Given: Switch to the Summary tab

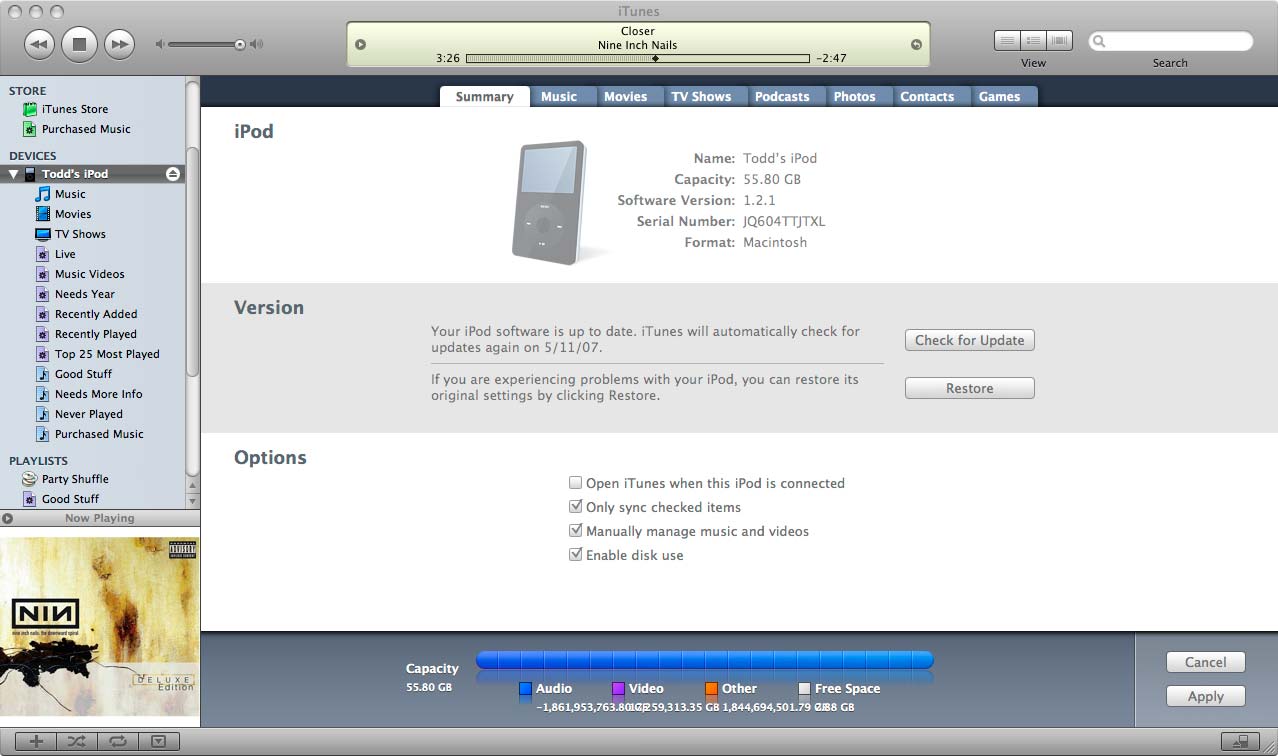Looking at the screenshot, I should [484, 97].
